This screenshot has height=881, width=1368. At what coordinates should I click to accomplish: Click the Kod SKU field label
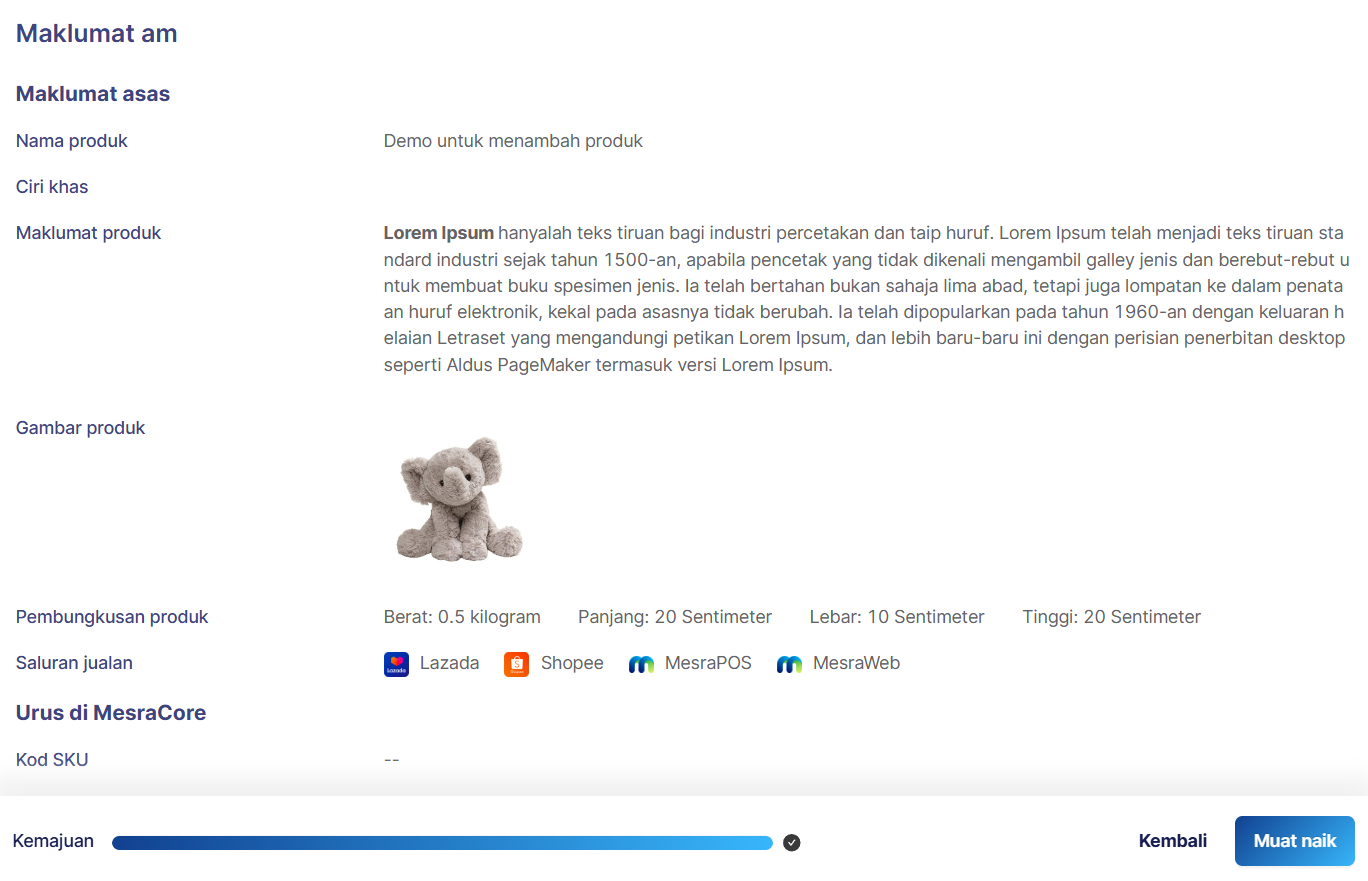click(52, 760)
